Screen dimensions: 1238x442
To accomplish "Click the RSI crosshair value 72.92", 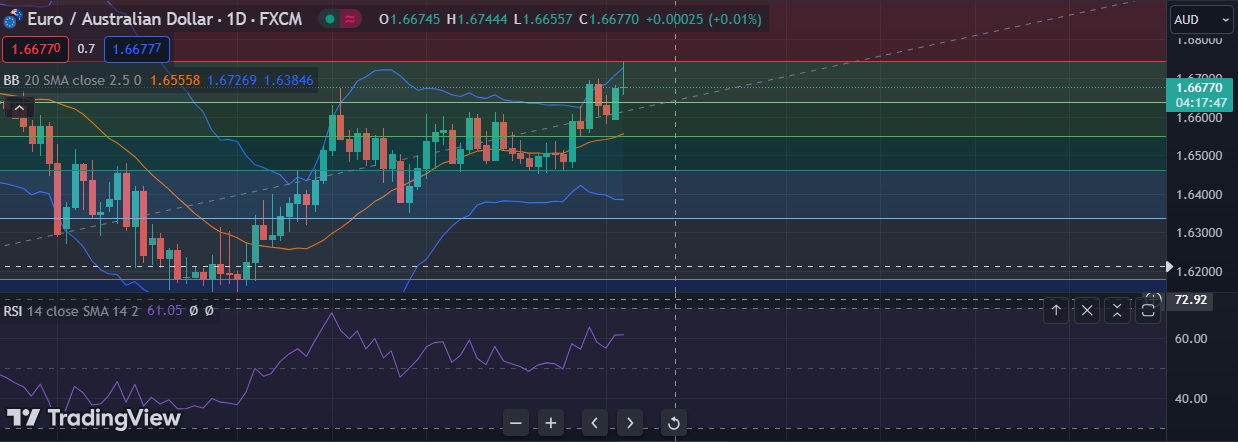I will point(1191,300).
